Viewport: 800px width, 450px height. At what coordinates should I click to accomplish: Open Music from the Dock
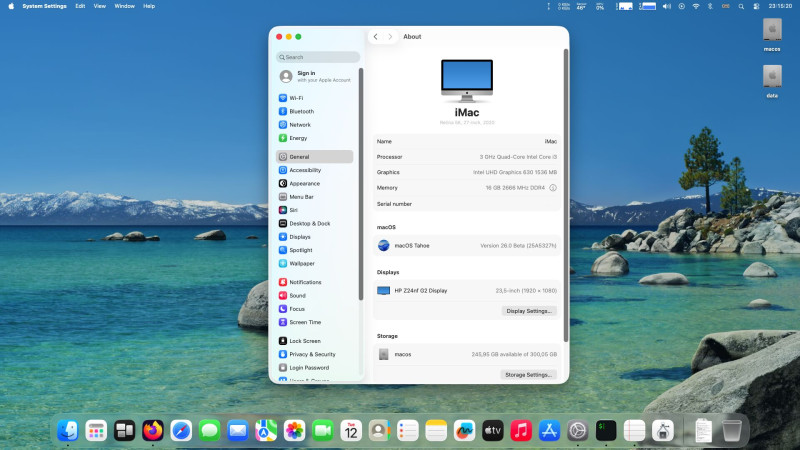click(521, 431)
